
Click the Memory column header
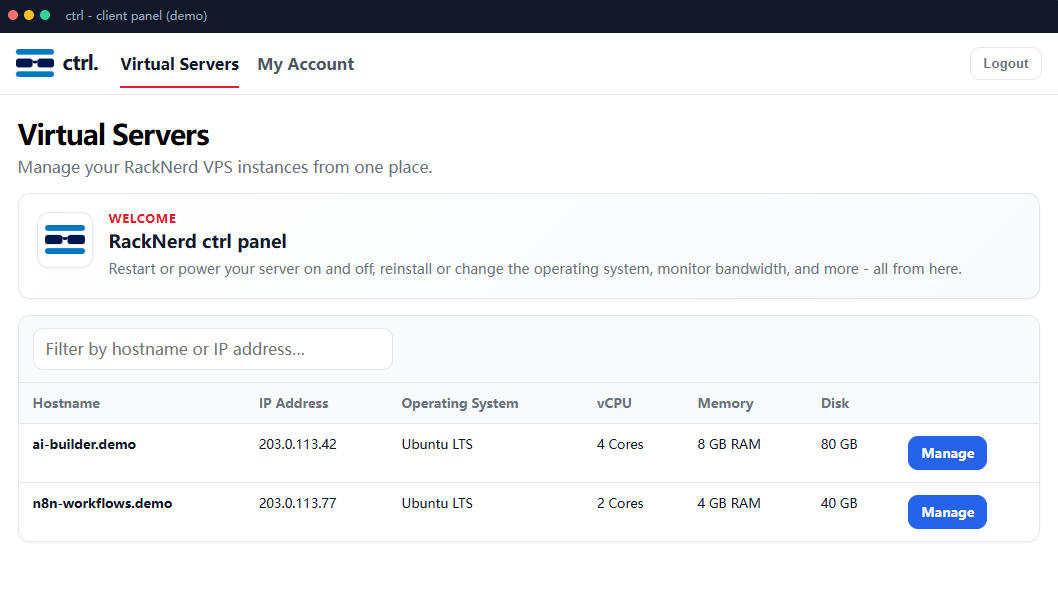click(725, 403)
